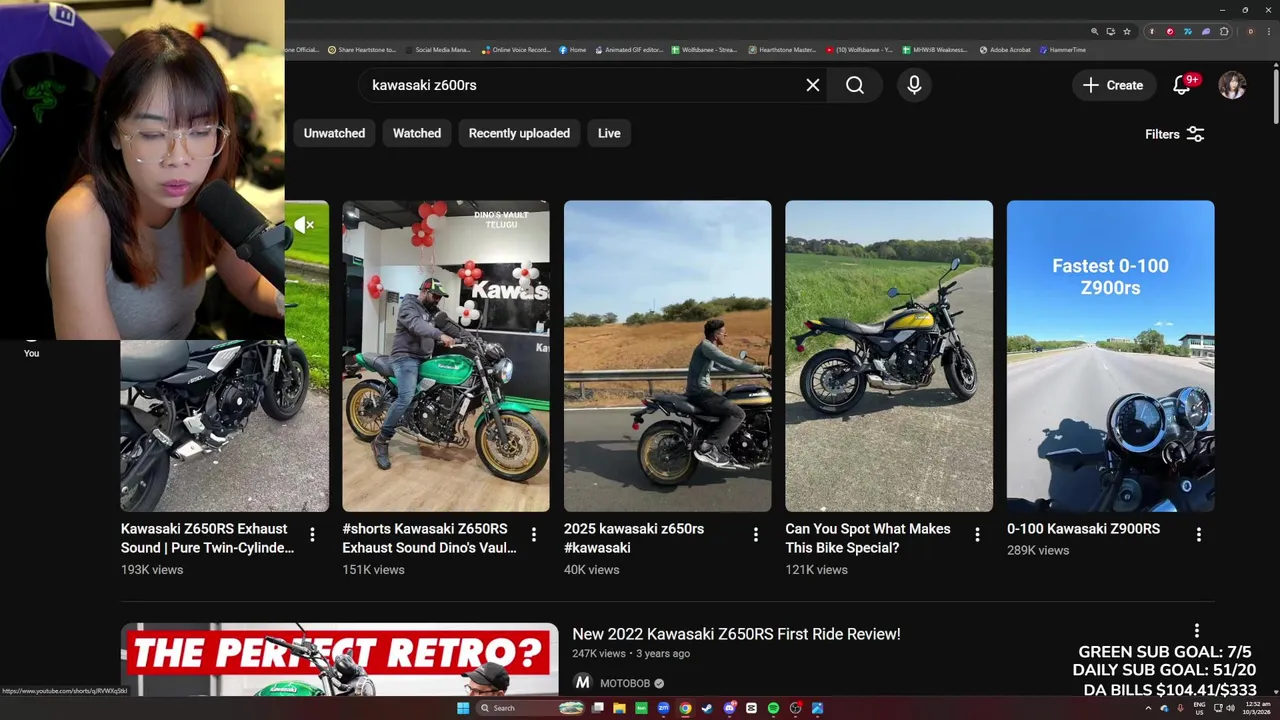
Task: Open the taskbar clock showing 12:52 am
Action: pos(1257,708)
